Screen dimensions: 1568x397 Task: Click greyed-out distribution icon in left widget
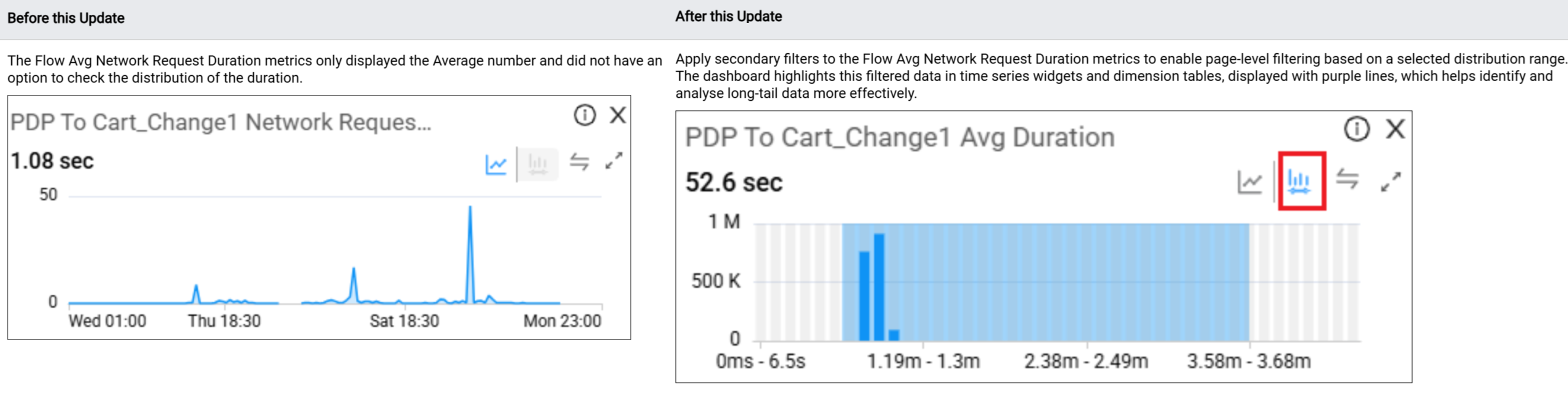538,164
